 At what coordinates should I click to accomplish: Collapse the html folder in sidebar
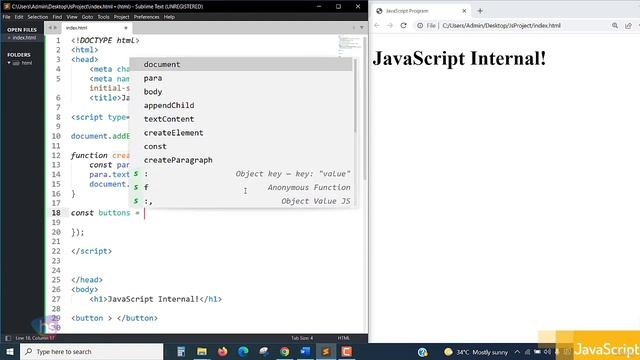point(9,63)
